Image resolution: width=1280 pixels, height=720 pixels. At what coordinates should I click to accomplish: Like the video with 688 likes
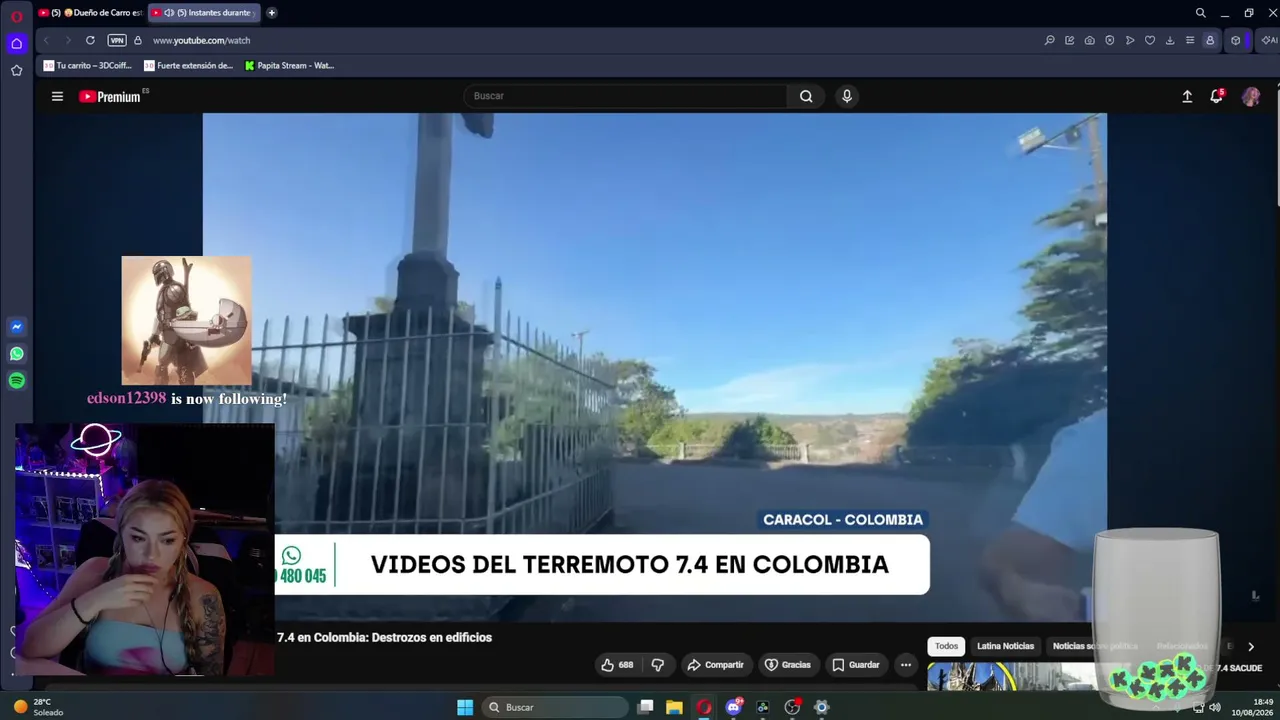[618, 665]
